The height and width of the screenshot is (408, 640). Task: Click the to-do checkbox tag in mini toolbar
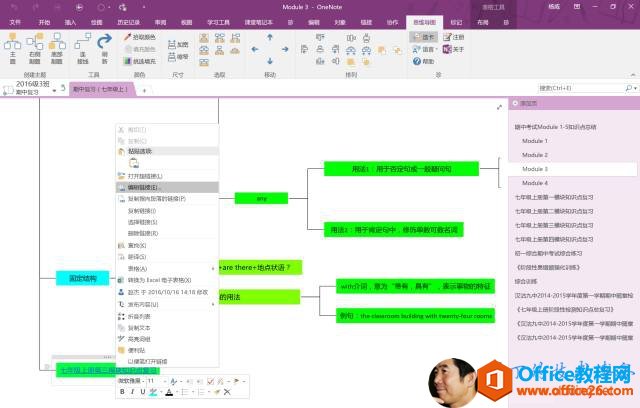211,381
